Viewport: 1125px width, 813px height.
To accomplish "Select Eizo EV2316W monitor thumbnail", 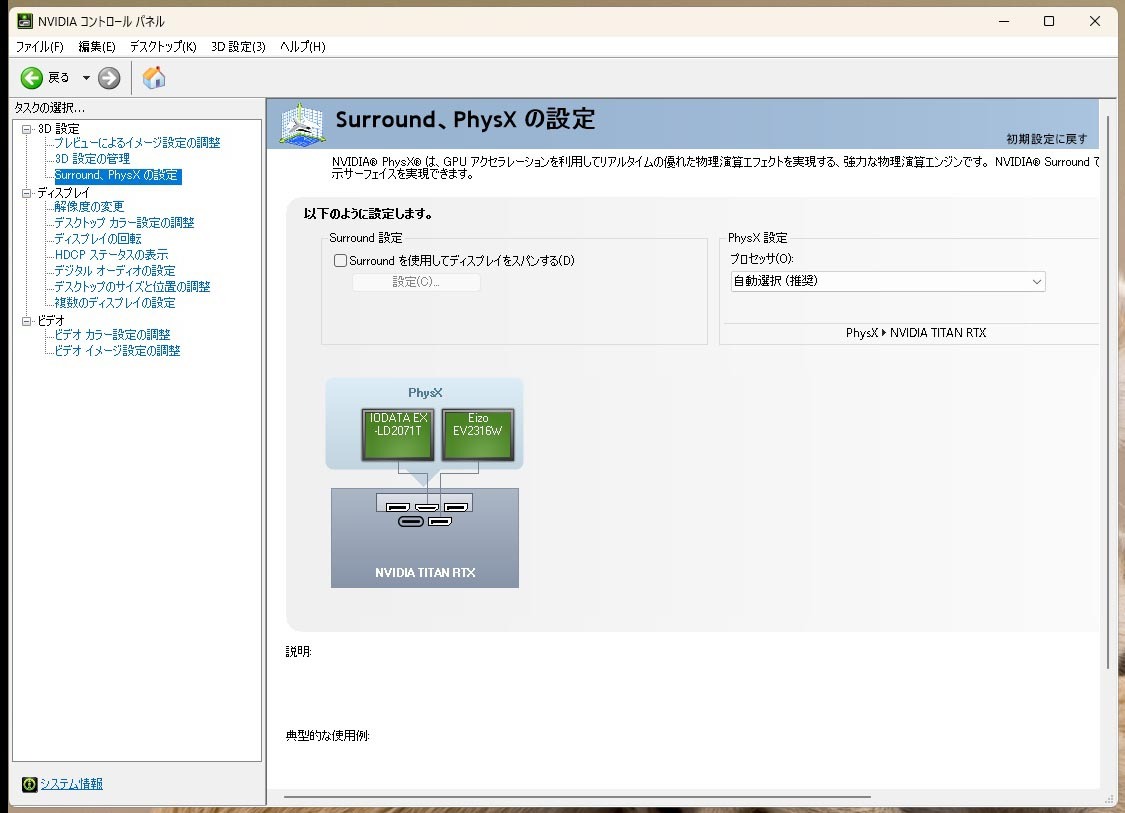I will tap(478, 434).
